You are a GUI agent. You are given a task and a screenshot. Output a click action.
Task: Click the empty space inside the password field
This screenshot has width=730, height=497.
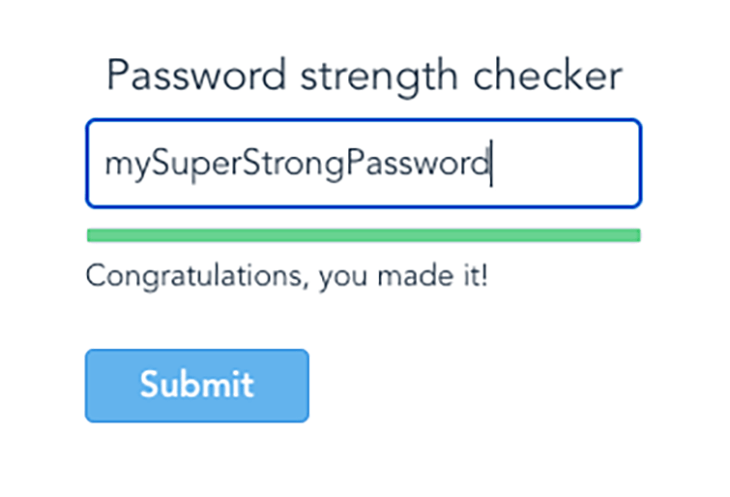565,164
